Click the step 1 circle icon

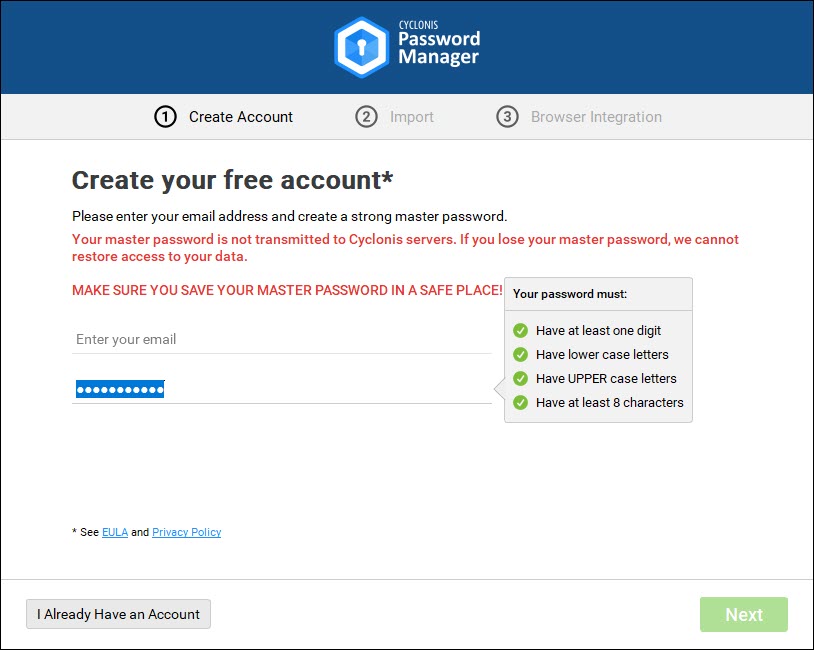coord(165,117)
